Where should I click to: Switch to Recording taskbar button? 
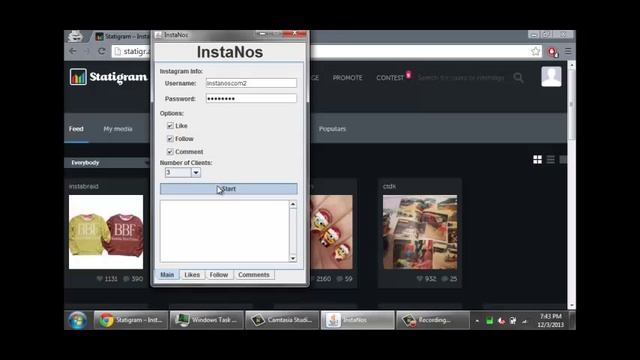coord(433,320)
